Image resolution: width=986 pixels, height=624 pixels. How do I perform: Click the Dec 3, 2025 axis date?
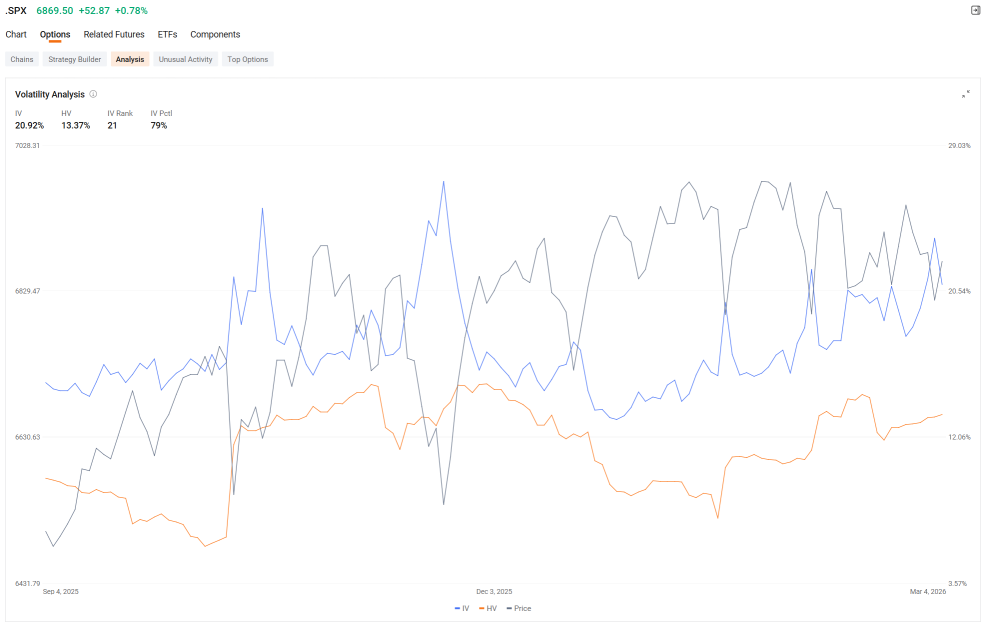[494, 591]
